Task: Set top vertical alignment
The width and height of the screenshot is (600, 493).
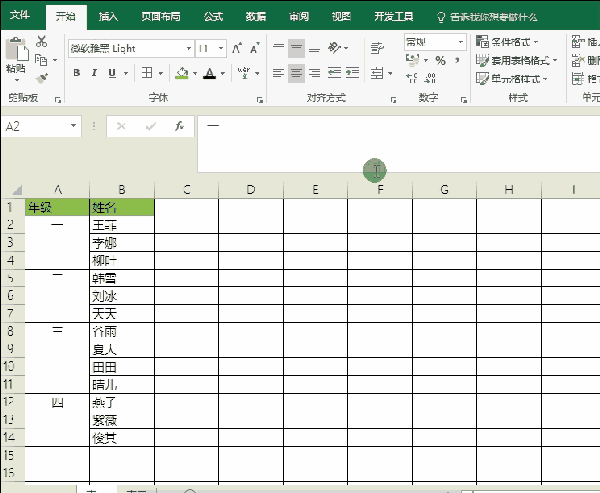Action: coord(279,48)
